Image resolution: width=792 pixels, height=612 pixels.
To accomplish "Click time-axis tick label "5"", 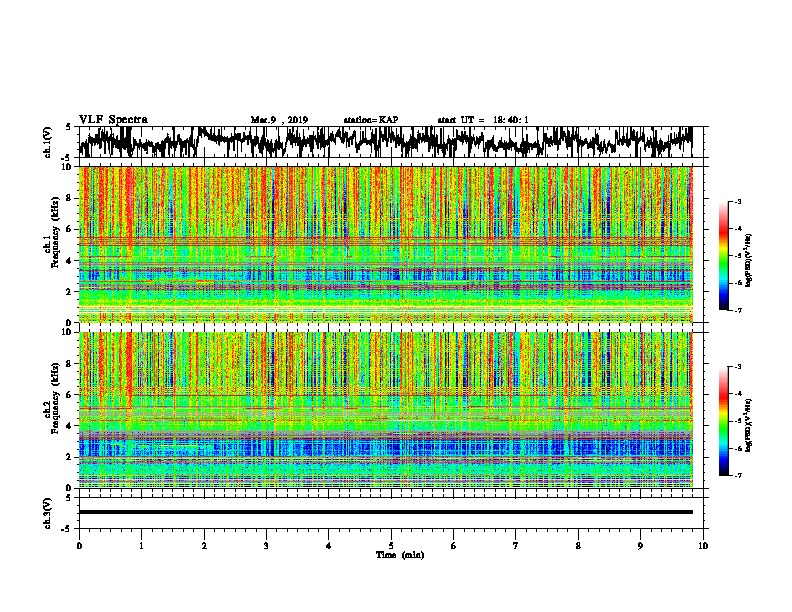I will point(391,546).
